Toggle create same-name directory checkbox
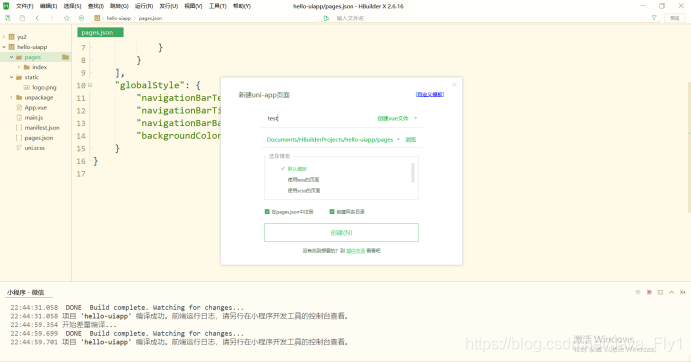This screenshot has width=691, height=362. pos(332,212)
